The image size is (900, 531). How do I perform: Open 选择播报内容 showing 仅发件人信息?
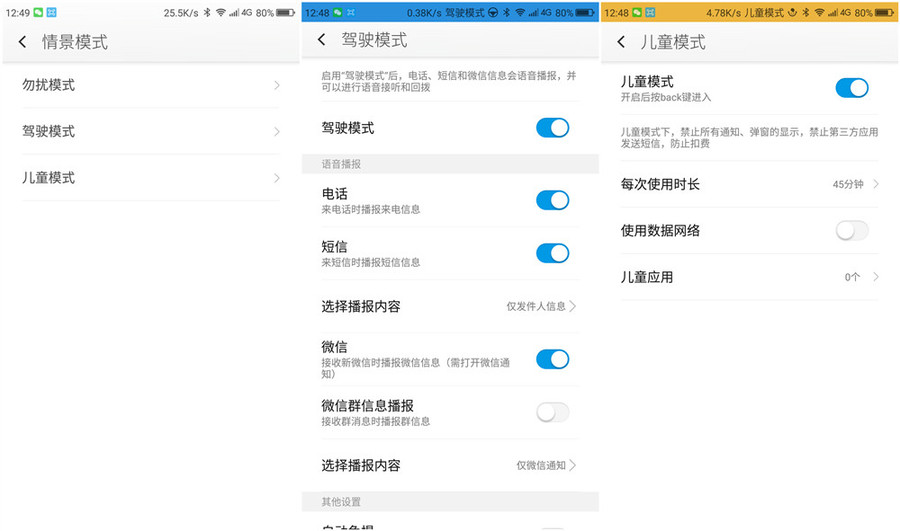[x=450, y=306]
